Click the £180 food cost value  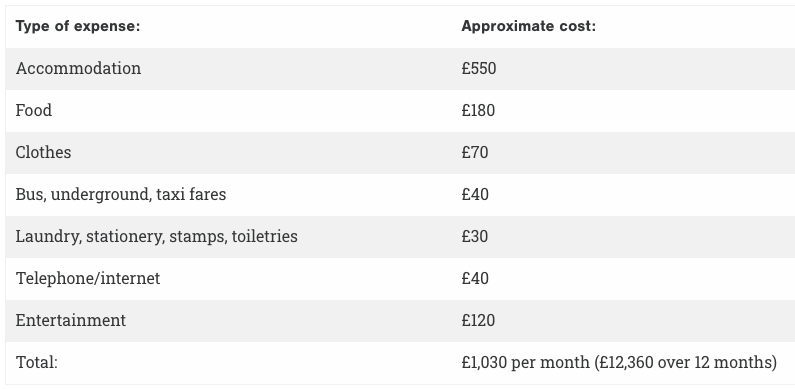(478, 111)
